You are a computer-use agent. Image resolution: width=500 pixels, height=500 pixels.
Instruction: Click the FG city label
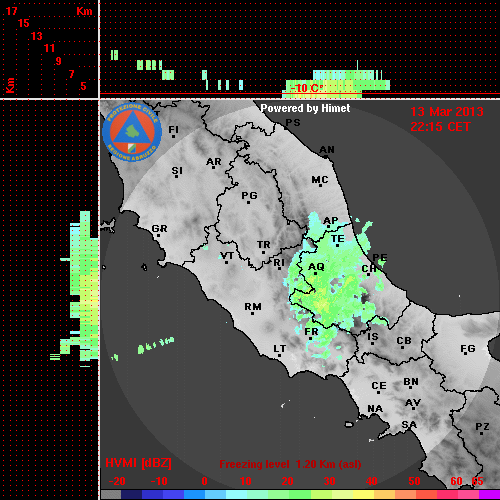[x=468, y=349]
